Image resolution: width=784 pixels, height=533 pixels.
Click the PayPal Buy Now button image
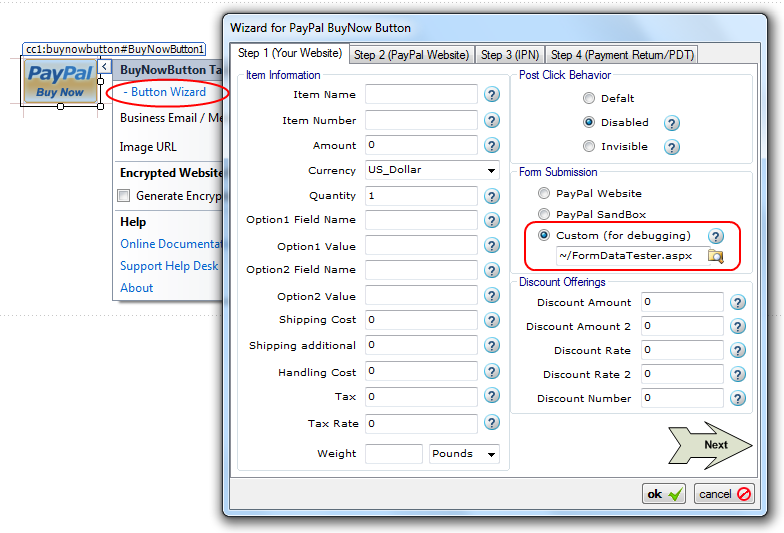coord(61,80)
